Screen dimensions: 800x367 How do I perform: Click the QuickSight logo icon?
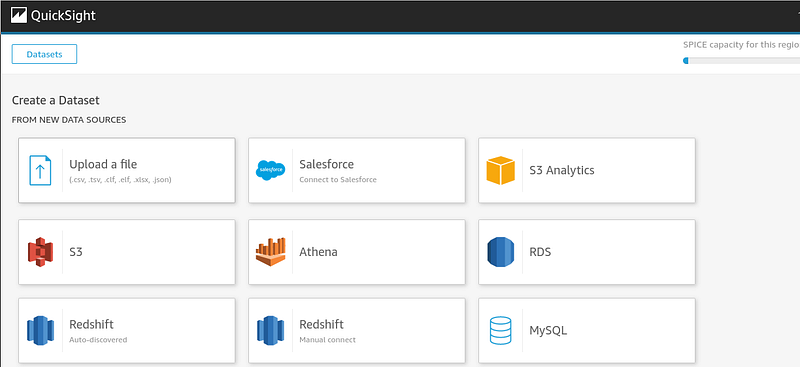(x=19, y=16)
